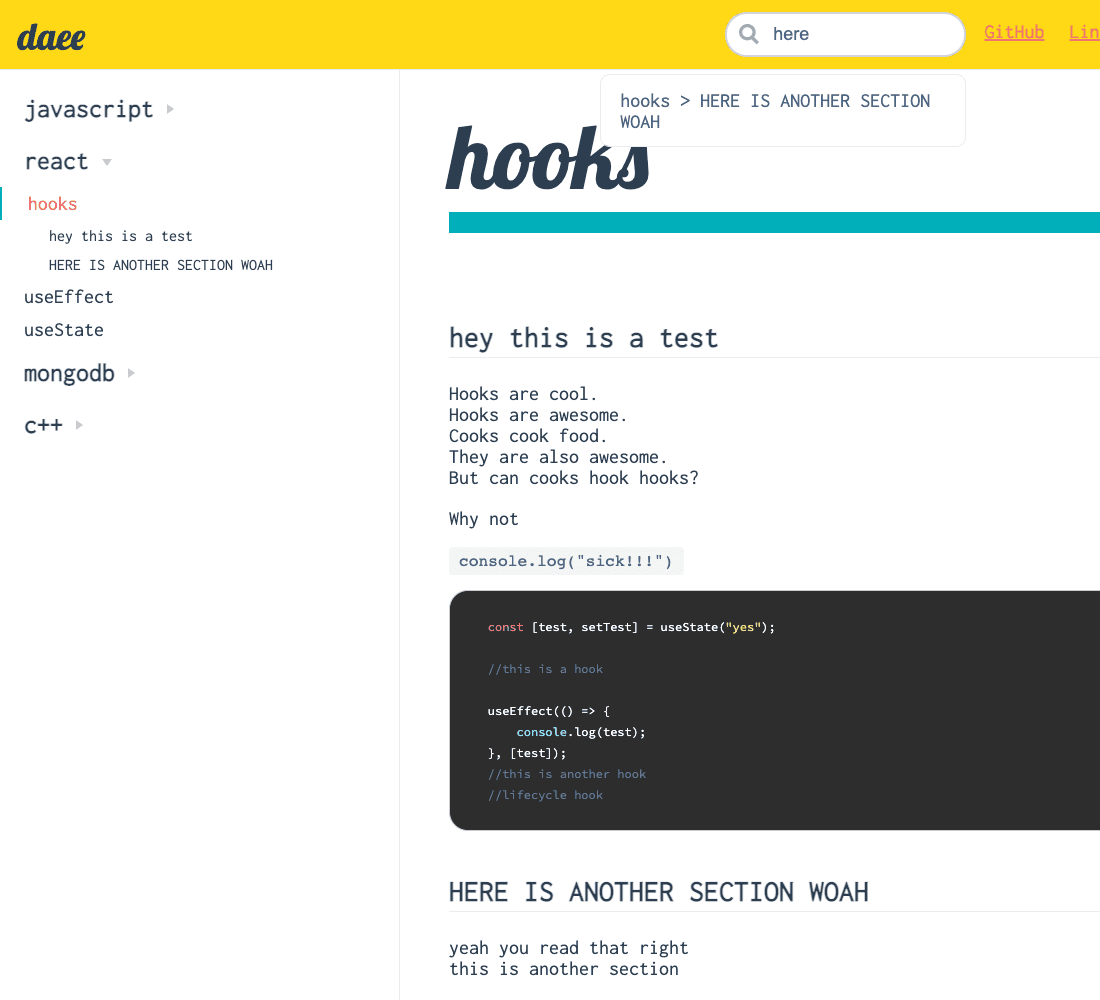Open the useState sidebar page
Viewport: 1100px width, 1000px height.
pyautogui.click(x=64, y=330)
